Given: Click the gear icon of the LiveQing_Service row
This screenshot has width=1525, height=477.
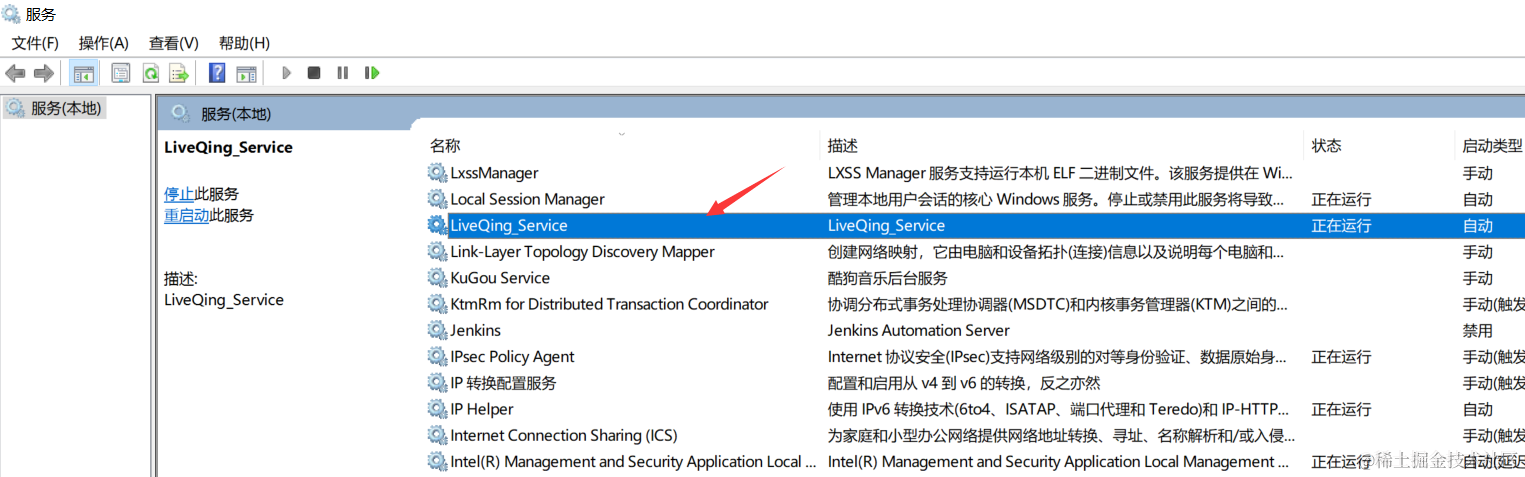Looking at the screenshot, I should (437, 225).
